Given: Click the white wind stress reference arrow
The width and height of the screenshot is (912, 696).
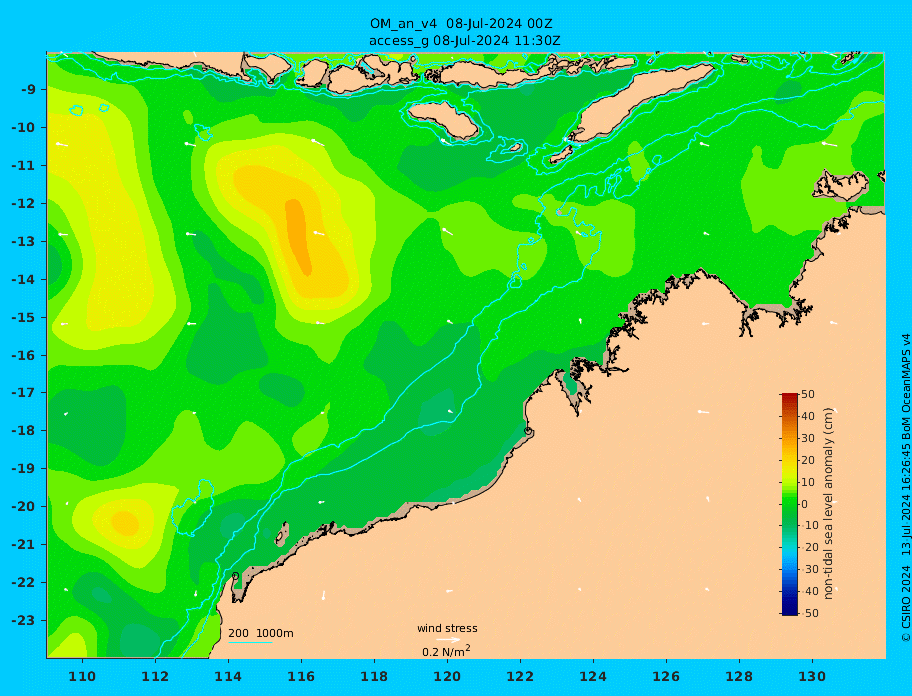Looking at the screenshot, I should 448,640.
